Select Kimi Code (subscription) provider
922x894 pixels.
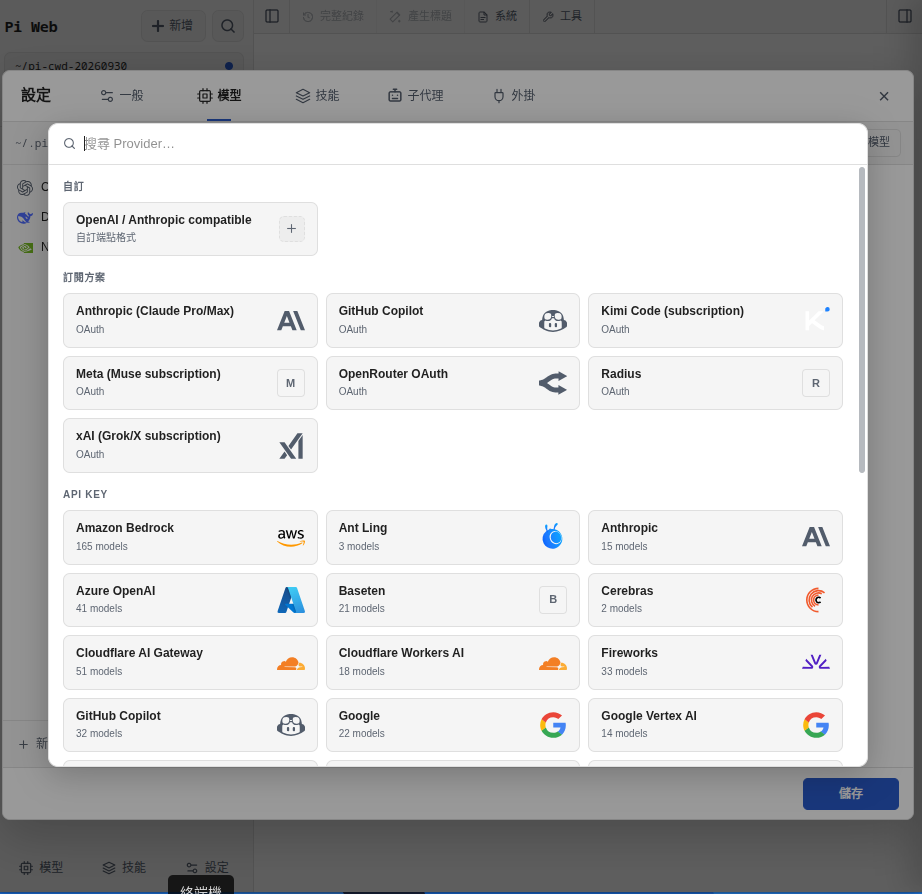[715, 321]
